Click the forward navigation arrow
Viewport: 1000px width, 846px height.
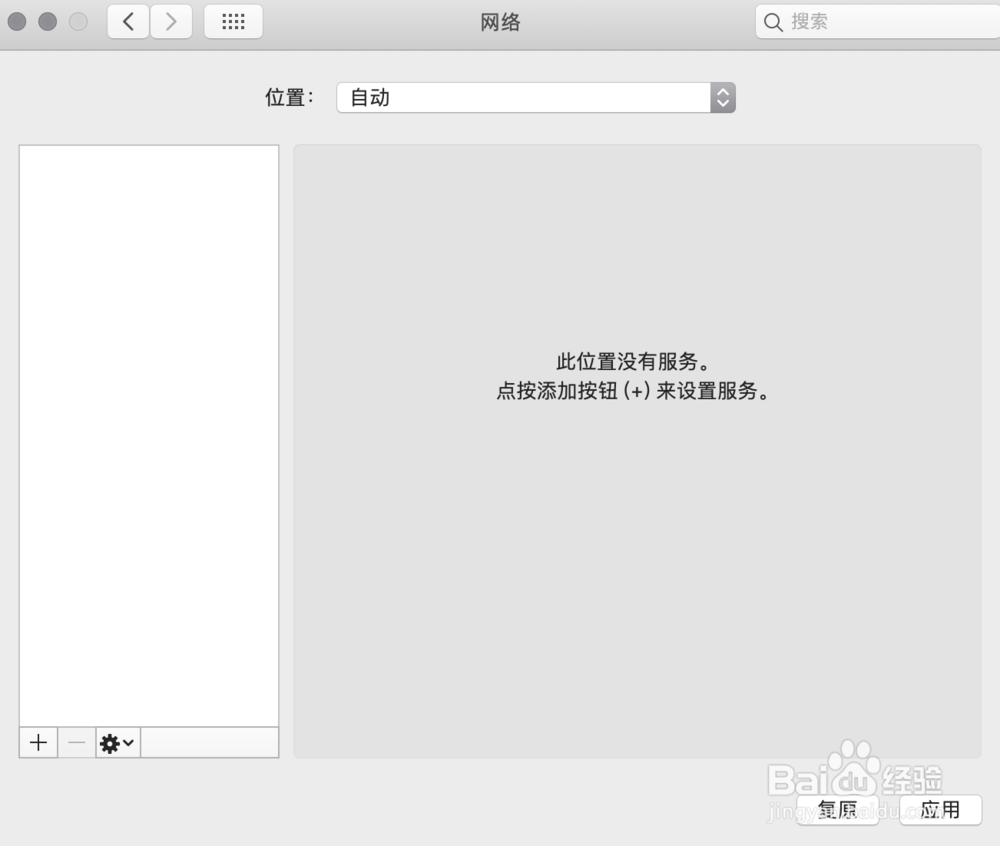[170, 21]
